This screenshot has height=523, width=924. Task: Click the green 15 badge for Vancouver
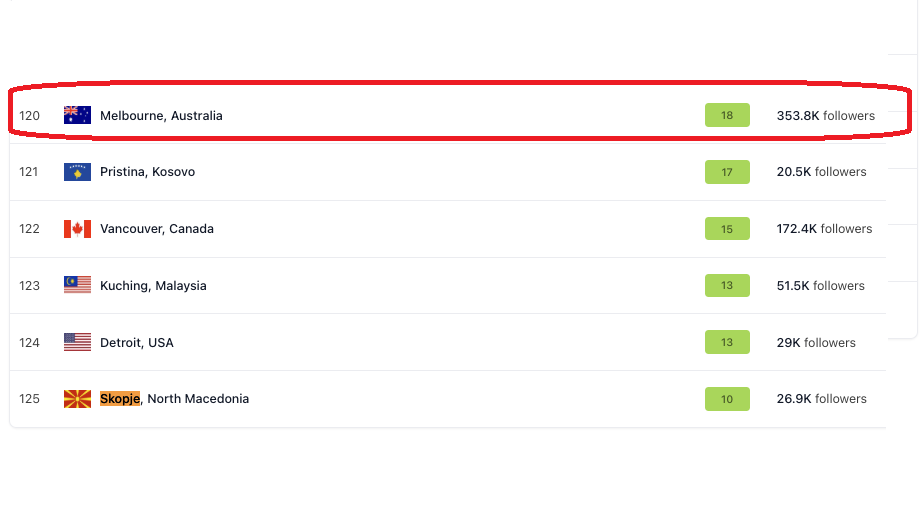pyautogui.click(x=727, y=229)
